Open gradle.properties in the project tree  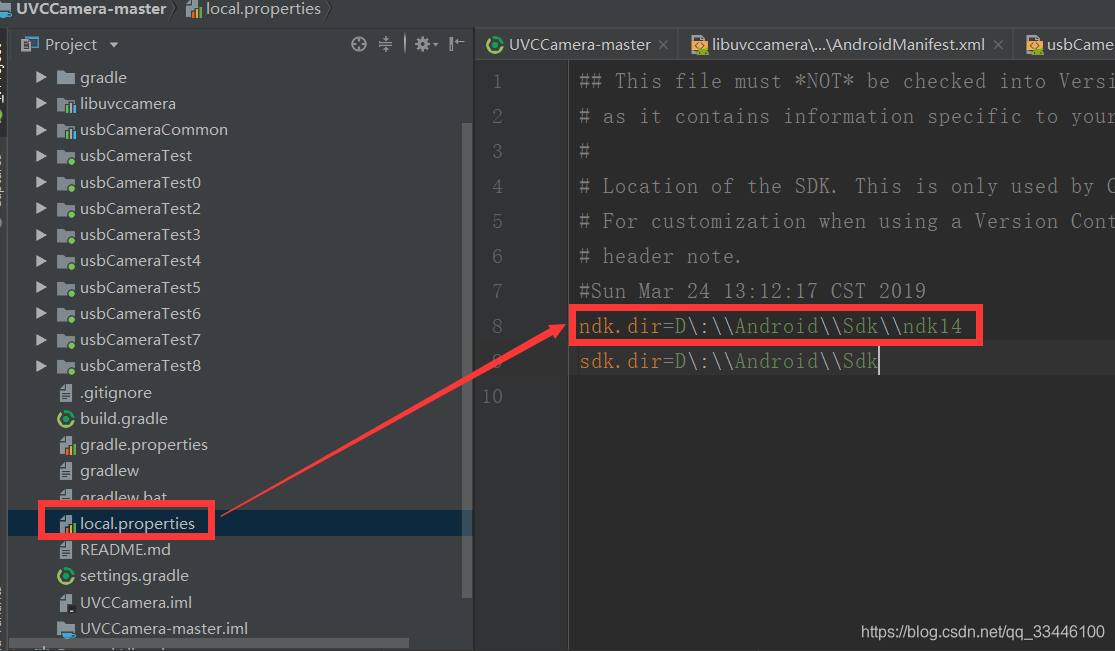144,445
